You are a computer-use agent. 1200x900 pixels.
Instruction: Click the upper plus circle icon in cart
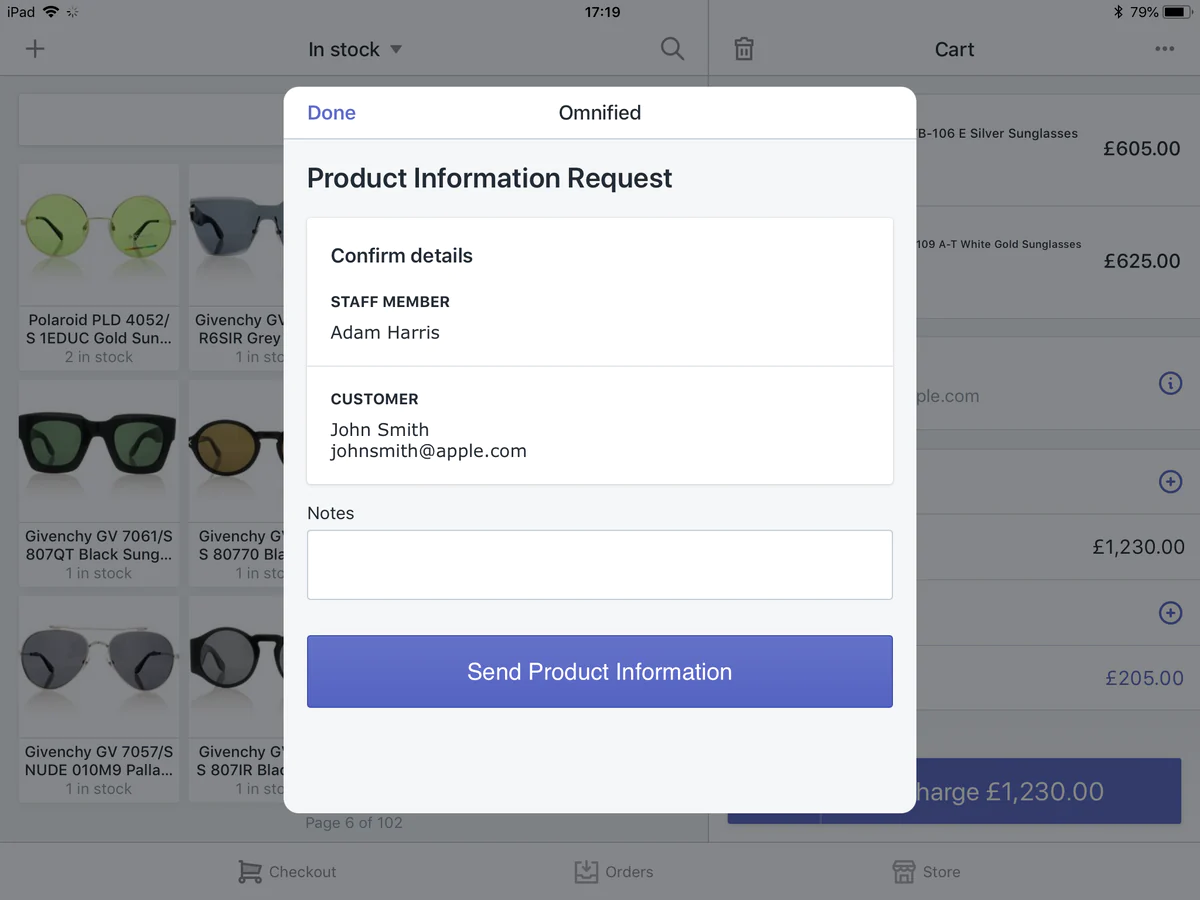tap(1170, 482)
